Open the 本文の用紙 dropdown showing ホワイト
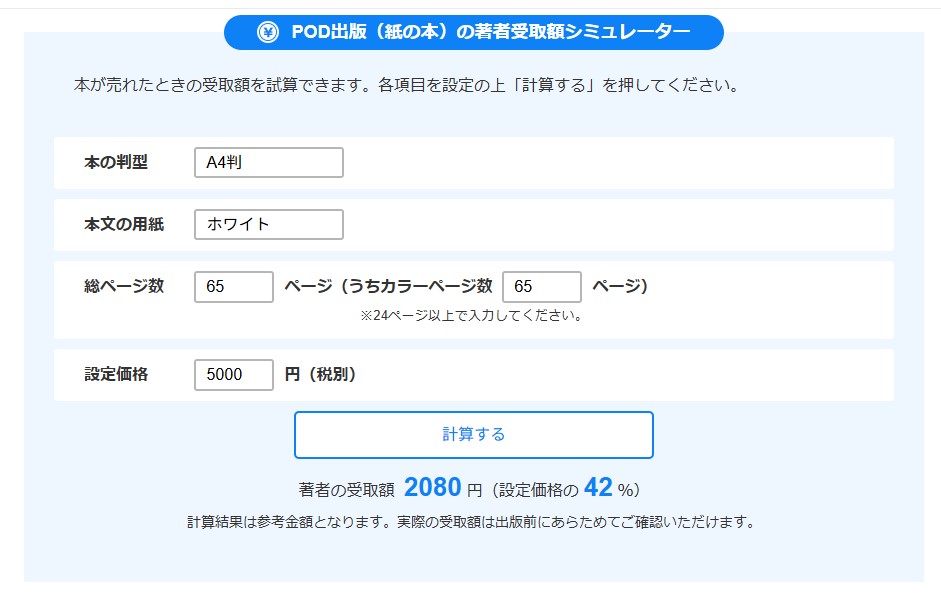Viewport: 941px width, 596px height. pos(268,224)
